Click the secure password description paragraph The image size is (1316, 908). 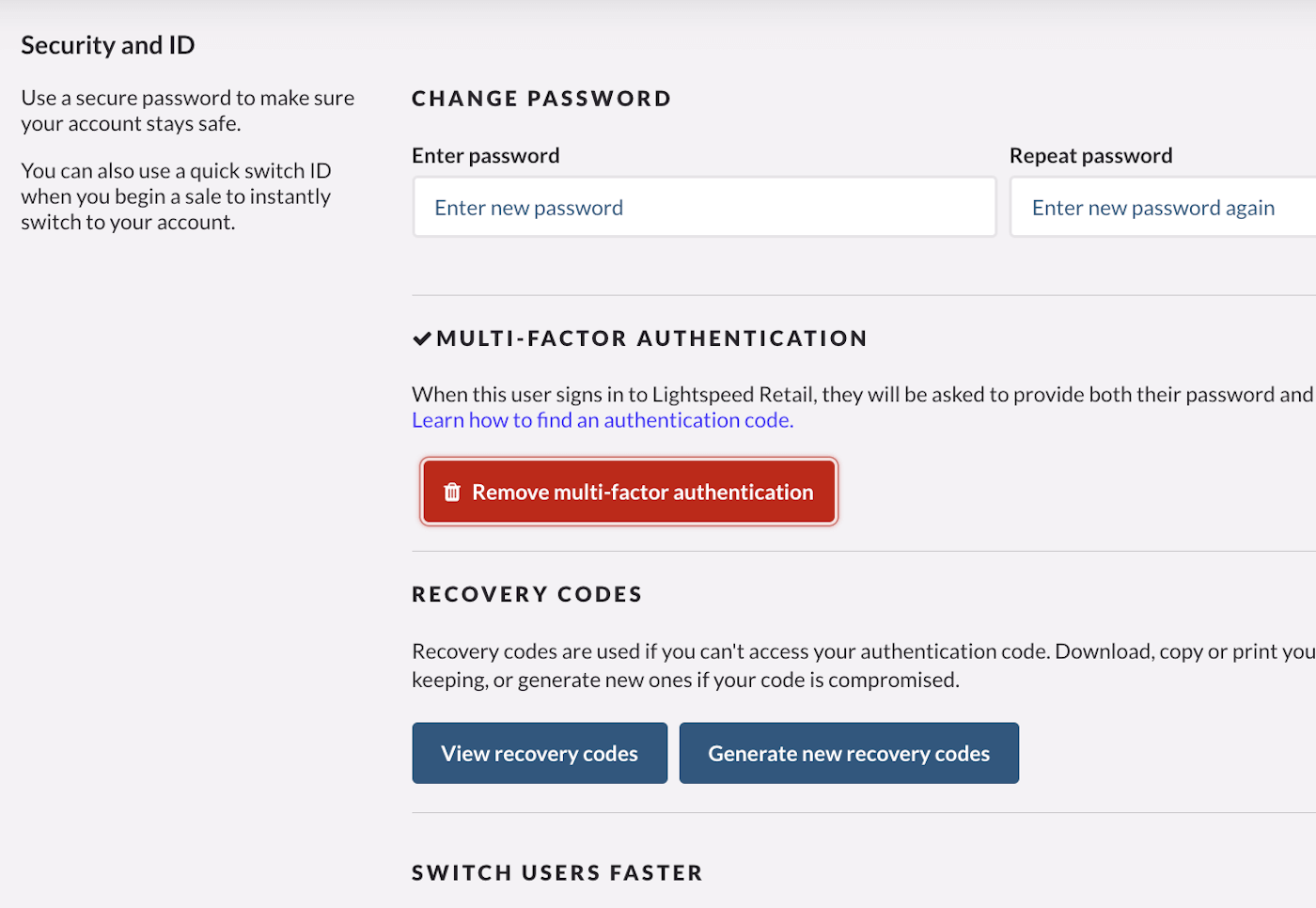tap(187, 111)
